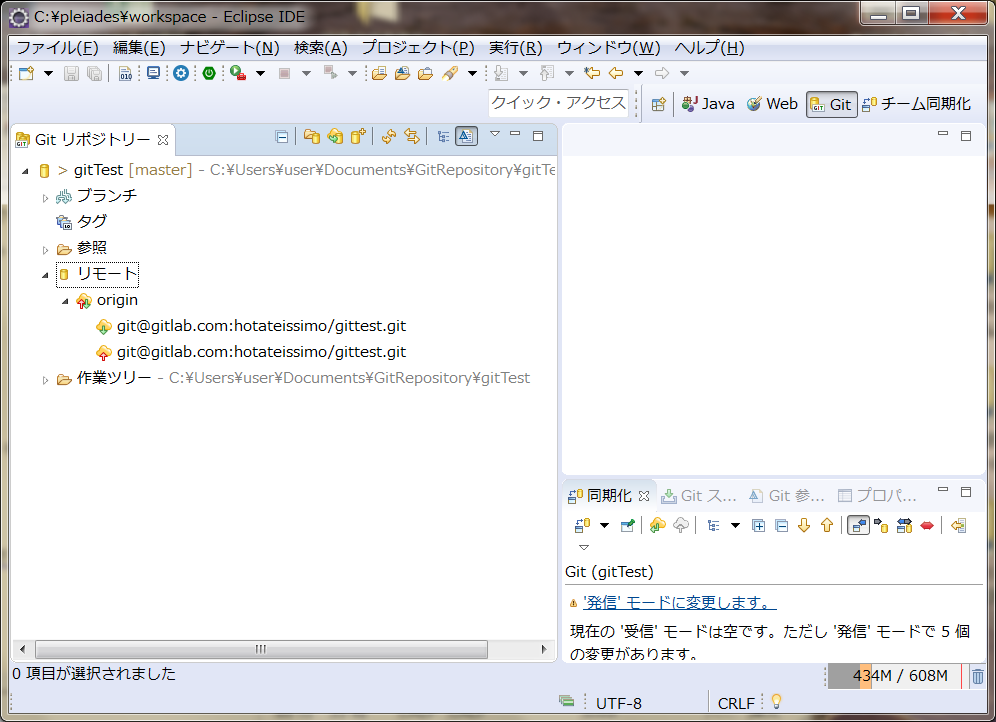This screenshot has height=722, width=996.
Task: Expand the 作業ツリー node
Action: 45,380
